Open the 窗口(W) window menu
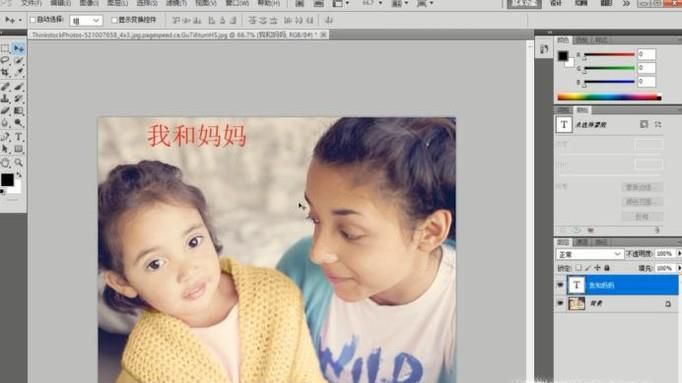Viewport: 682px width, 383px height. coord(237,3)
